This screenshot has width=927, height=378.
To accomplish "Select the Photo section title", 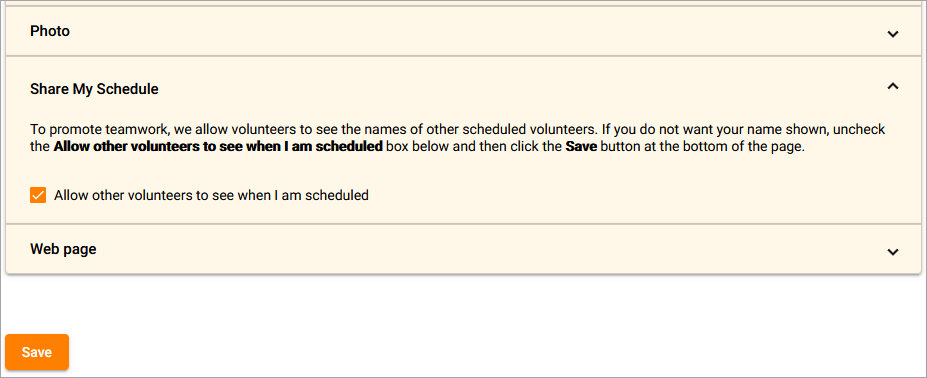I will [50, 31].
